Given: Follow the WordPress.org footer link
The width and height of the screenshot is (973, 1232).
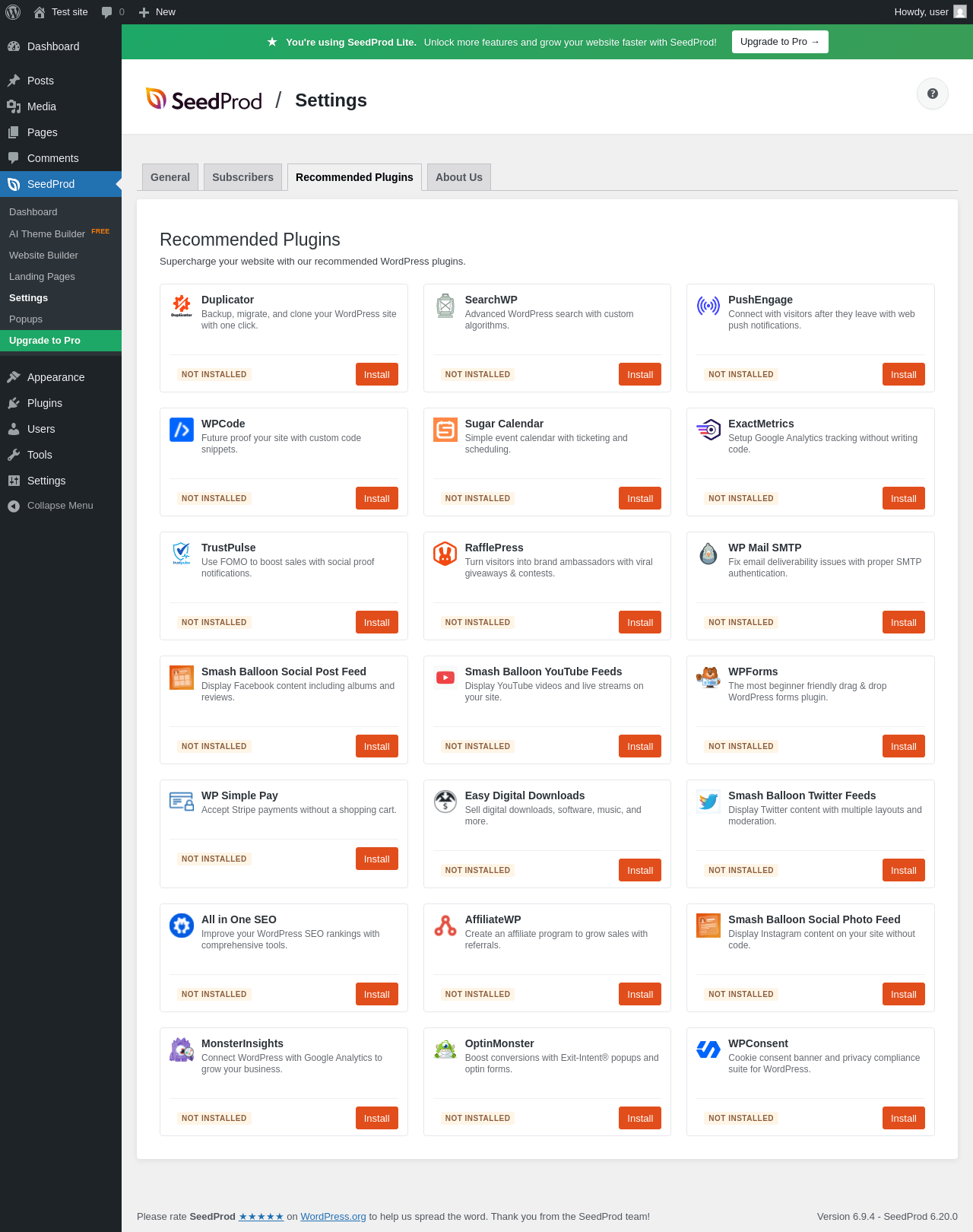Looking at the screenshot, I should (333, 1217).
